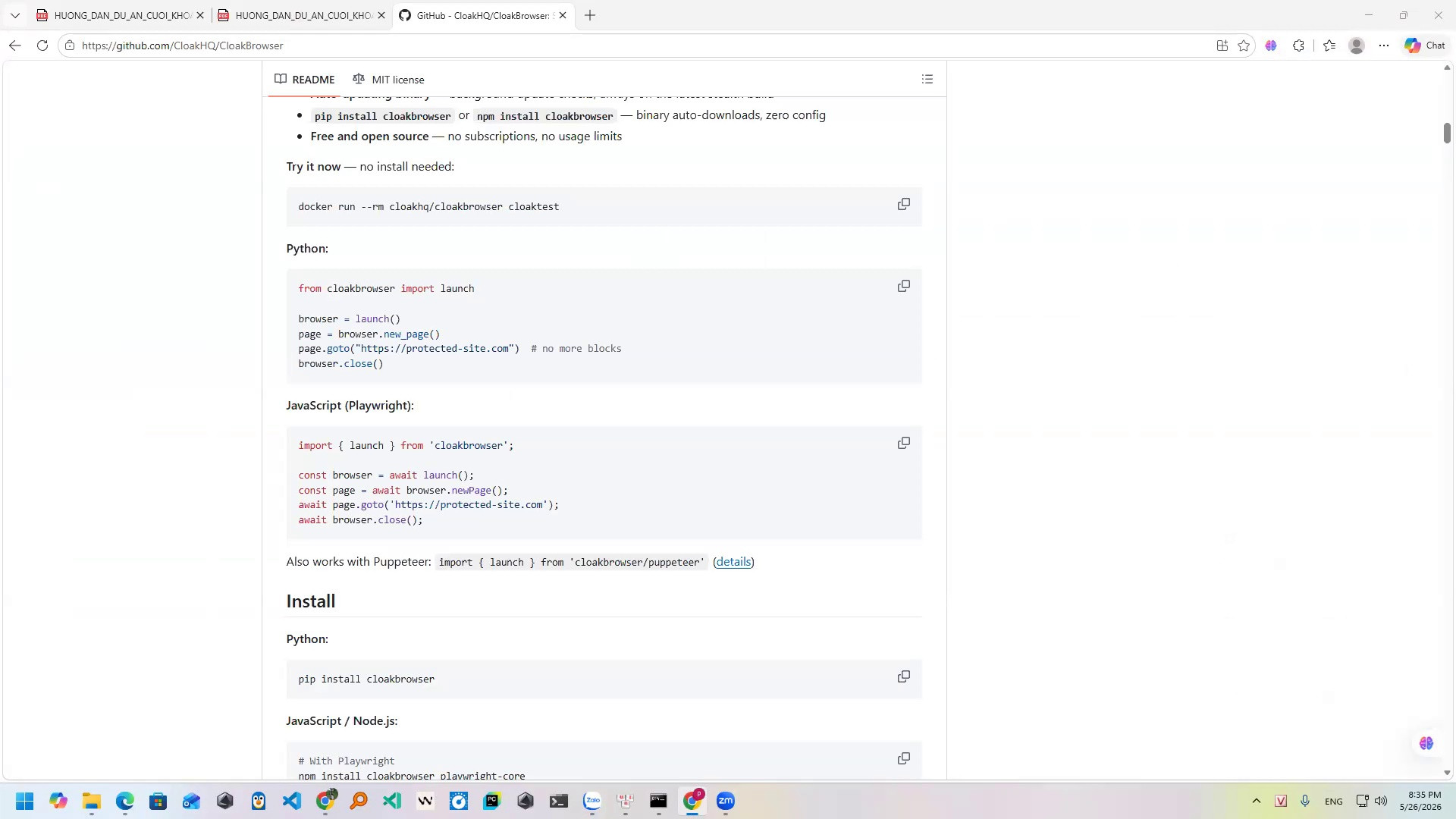Close the second HUONG_DAN PDF tab

click(x=381, y=15)
